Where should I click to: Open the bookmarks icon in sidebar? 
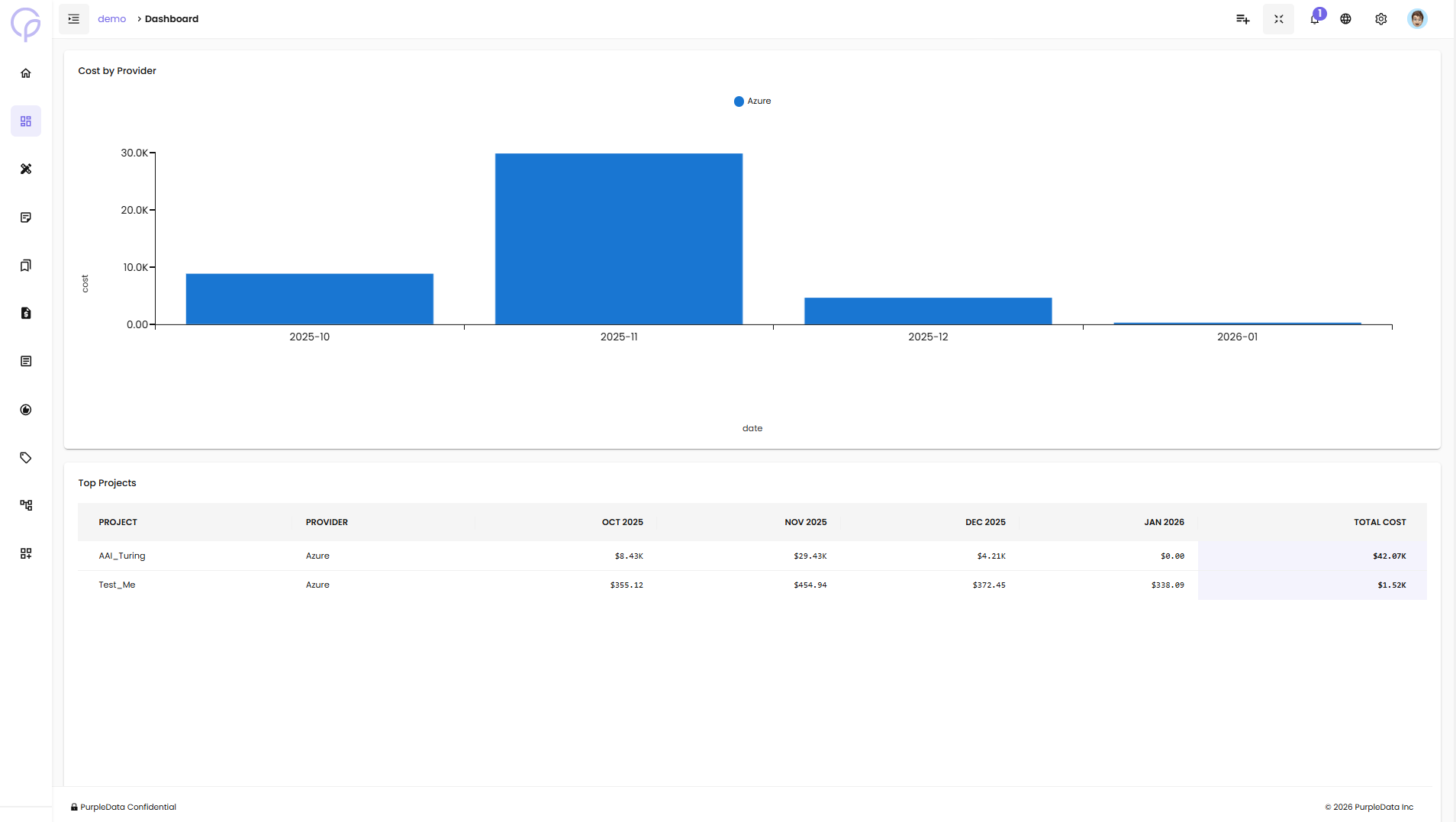(x=26, y=266)
